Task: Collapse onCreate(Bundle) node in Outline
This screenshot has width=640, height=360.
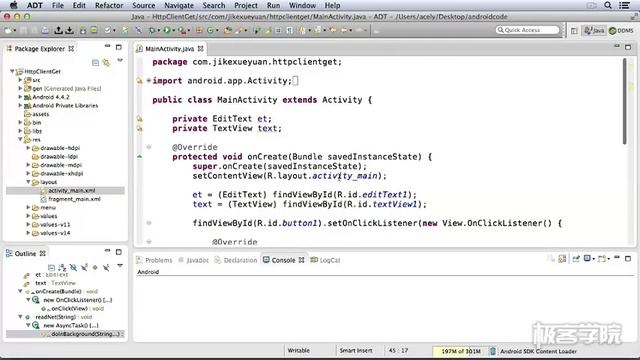Action: 20,291
